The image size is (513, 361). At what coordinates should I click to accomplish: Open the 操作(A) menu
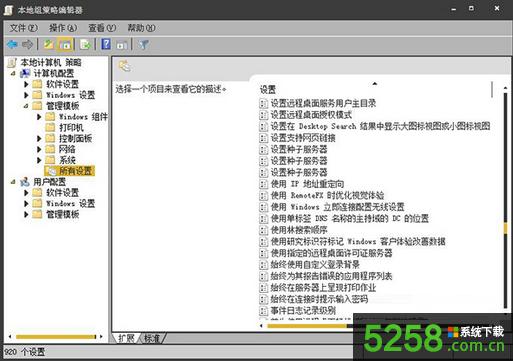[x=63, y=28]
